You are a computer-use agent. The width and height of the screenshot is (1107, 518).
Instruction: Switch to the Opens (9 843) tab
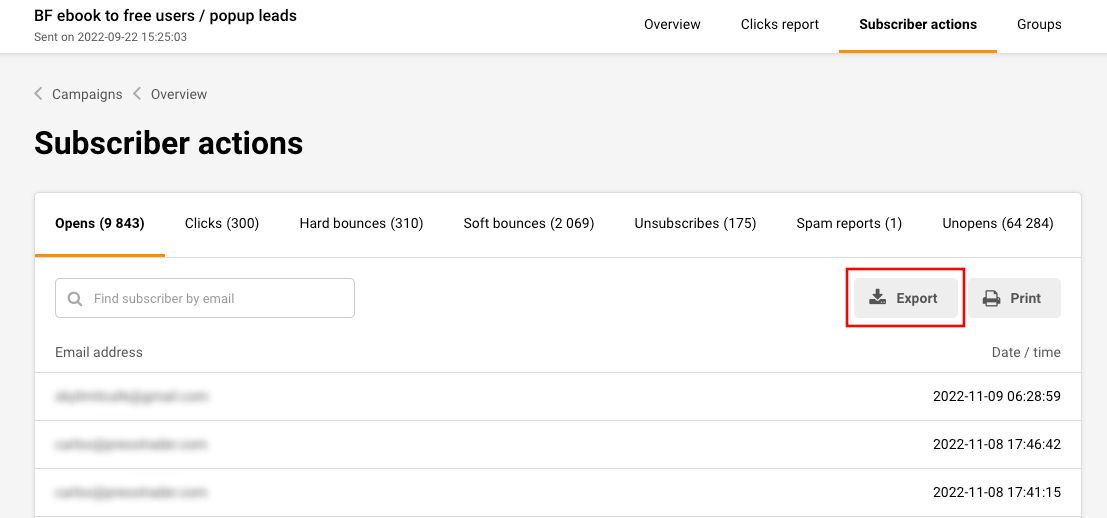(x=99, y=223)
